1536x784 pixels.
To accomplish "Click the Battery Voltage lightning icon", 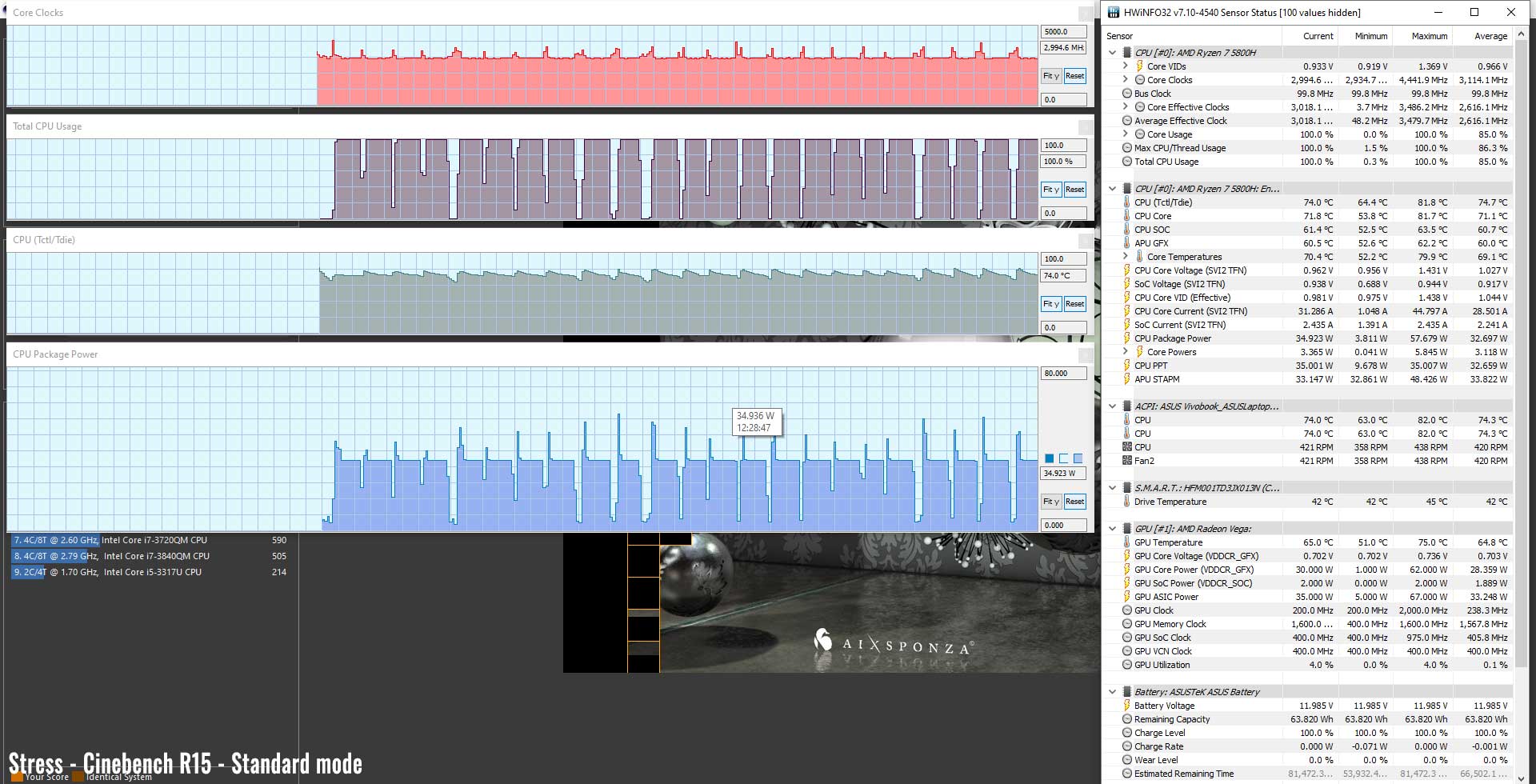I will (x=1127, y=706).
